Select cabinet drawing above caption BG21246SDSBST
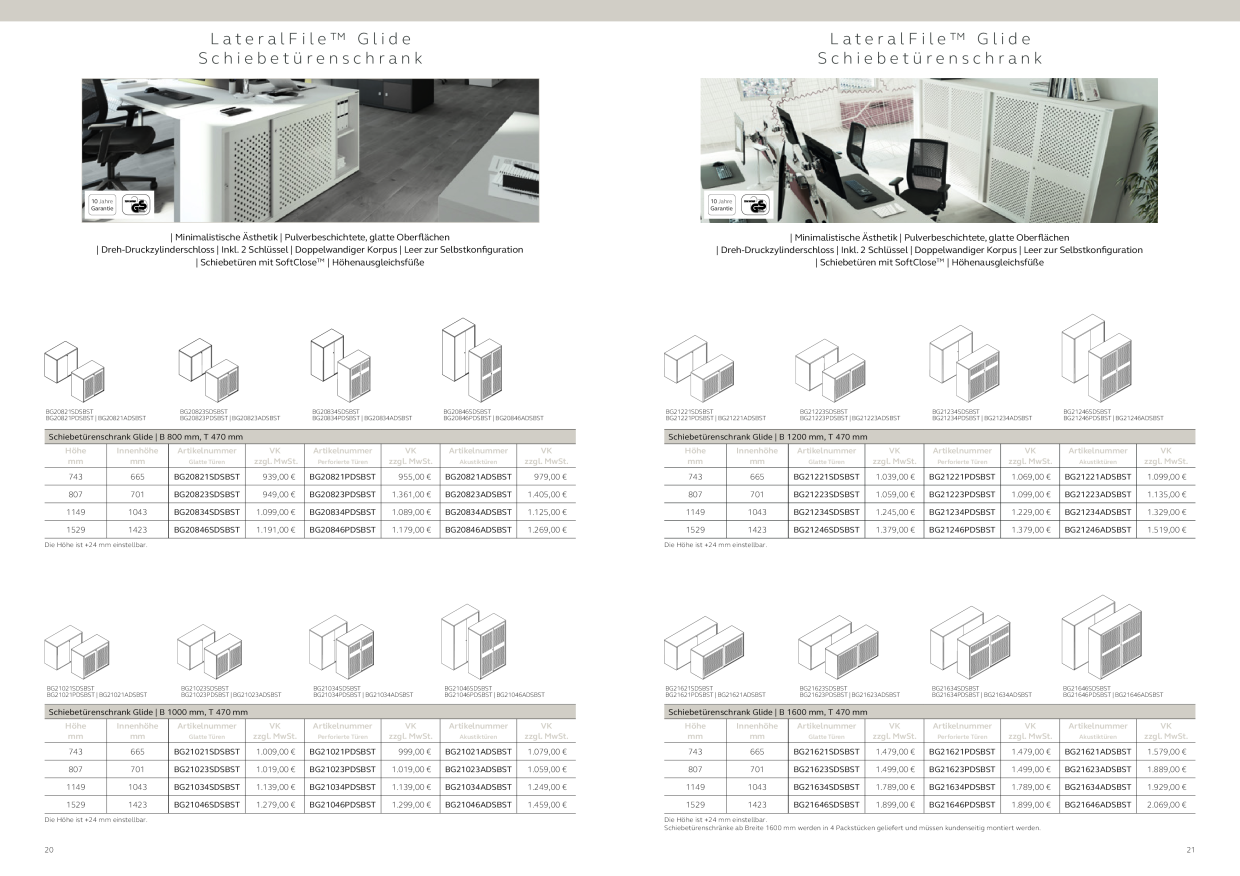The width and height of the screenshot is (1240, 876). [x=1096, y=360]
